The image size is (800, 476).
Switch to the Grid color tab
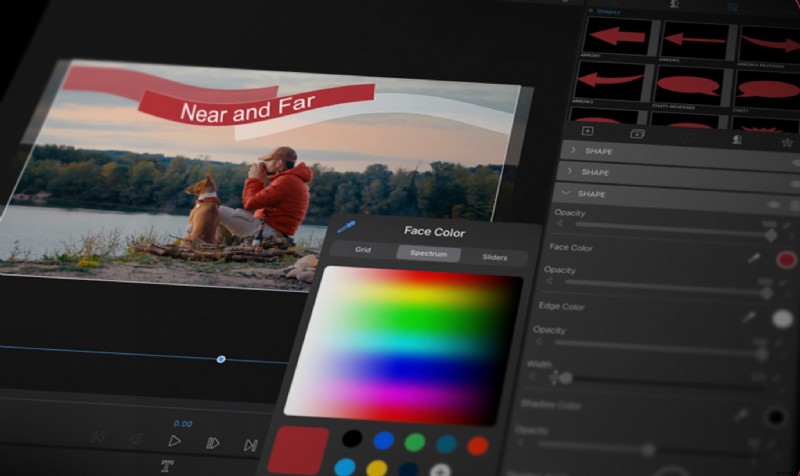pyautogui.click(x=363, y=249)
